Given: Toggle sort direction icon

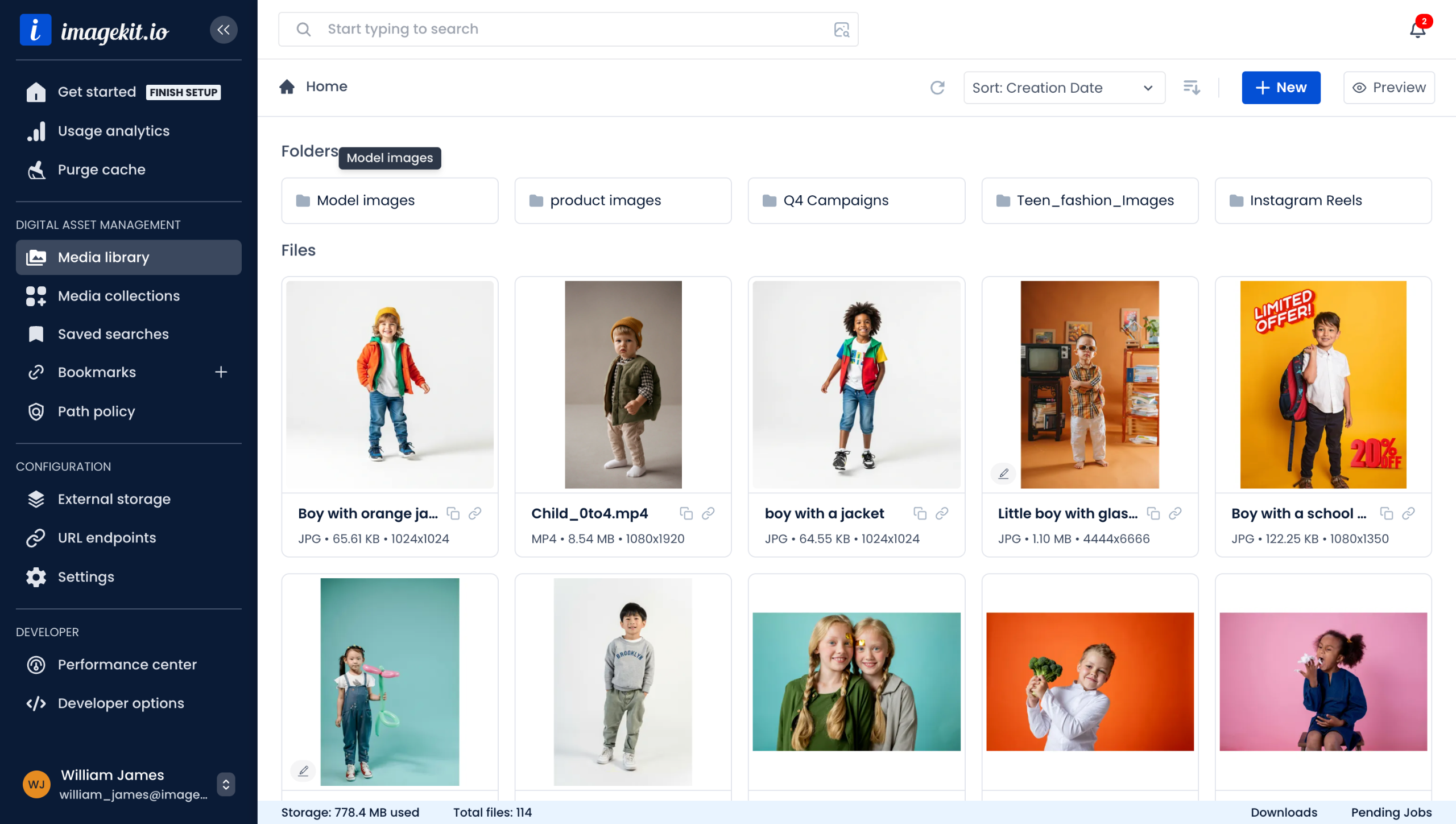Looking at the screenshot, I should [x=1192, y=88].
